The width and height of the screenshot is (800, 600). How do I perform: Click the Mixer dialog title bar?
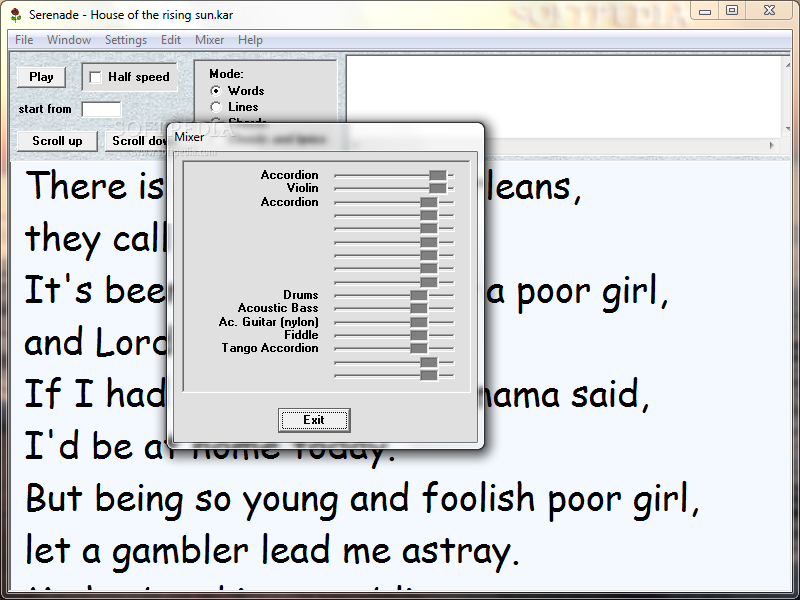[x=326, y=137]
